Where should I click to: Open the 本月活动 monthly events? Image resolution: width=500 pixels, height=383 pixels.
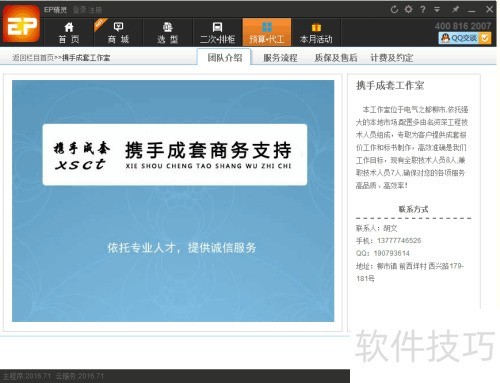click(x=316, y=33)
